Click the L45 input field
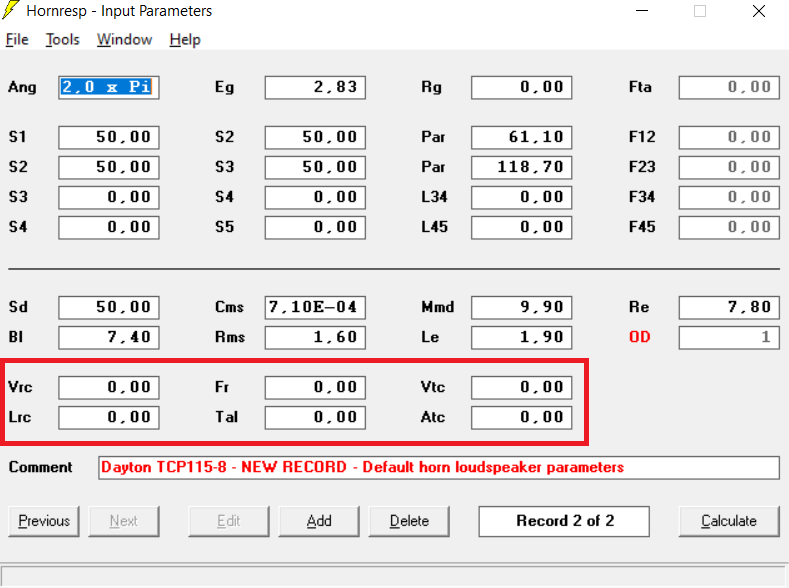The image size is (789, 588). point(521,227)
